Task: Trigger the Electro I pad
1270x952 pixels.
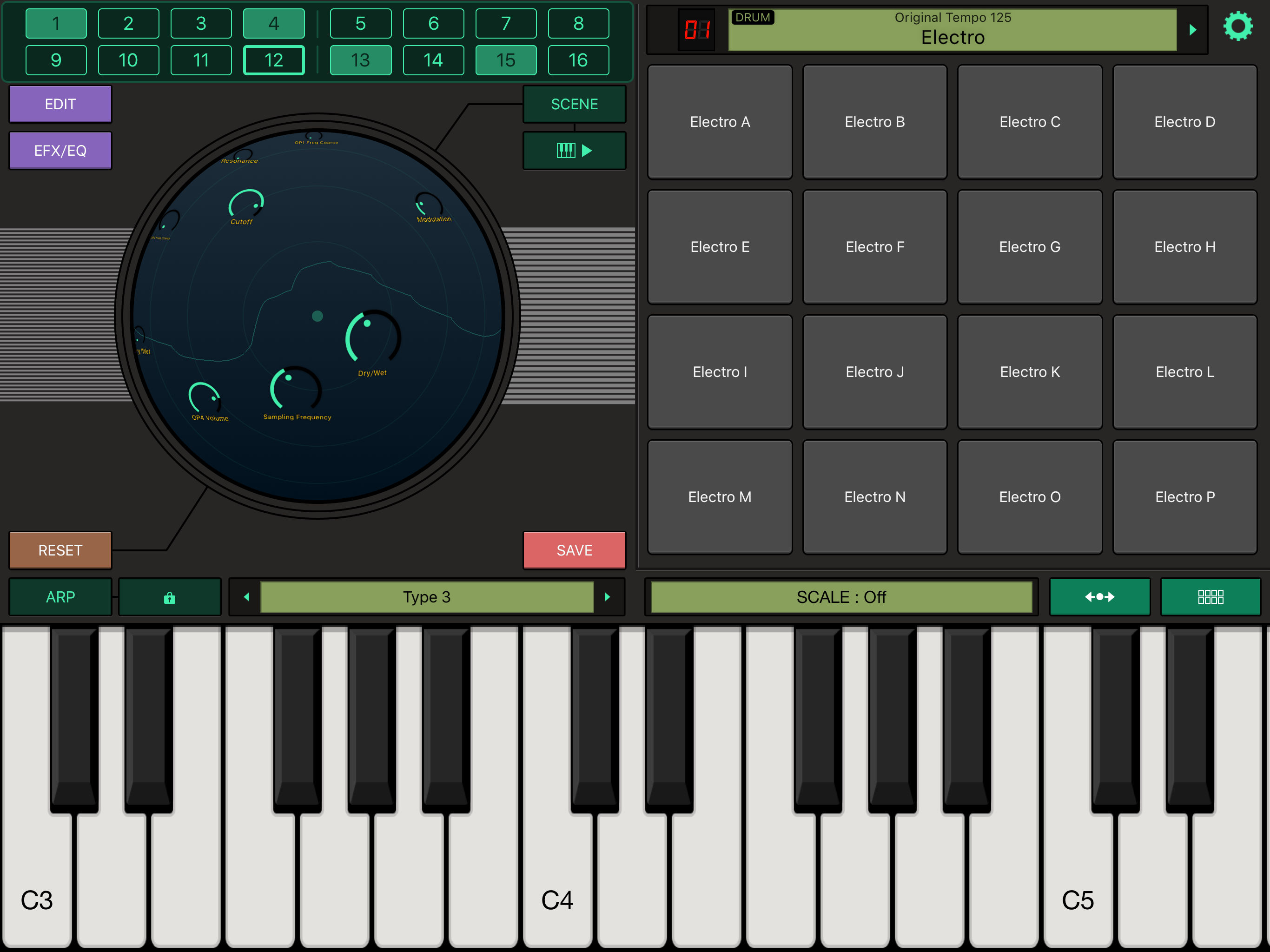Action: (720, 372)
